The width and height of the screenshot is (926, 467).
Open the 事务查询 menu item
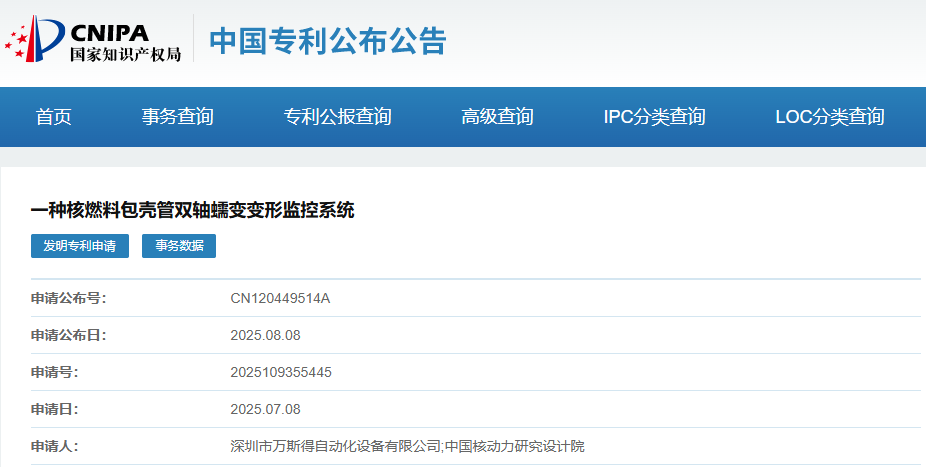point(177,117)
